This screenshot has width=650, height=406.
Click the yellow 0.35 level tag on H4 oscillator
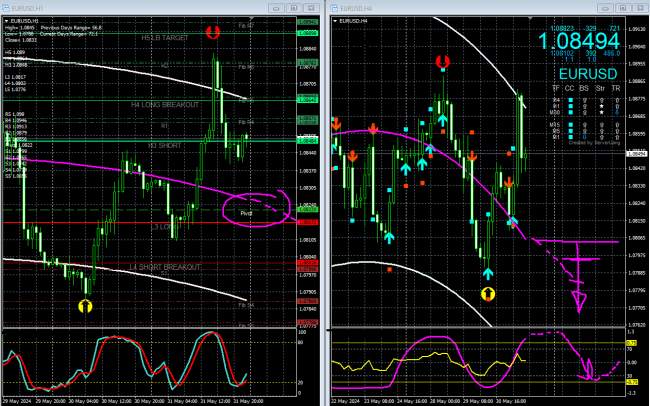pos(631,343)
